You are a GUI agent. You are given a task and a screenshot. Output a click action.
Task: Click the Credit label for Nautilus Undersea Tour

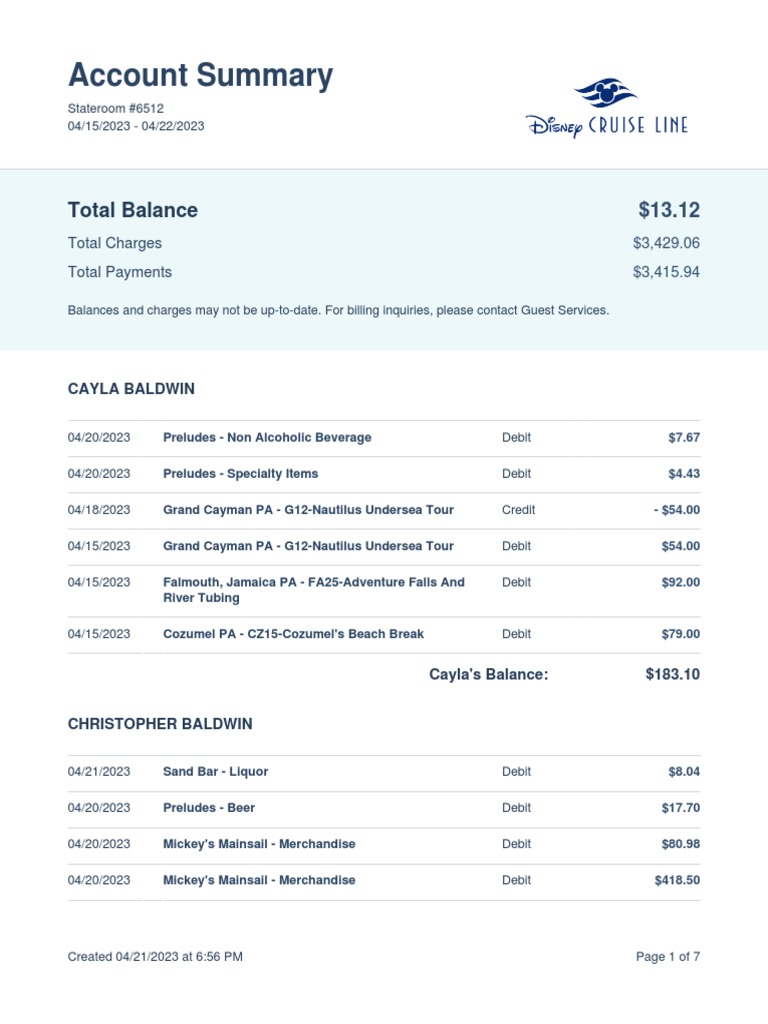pyautogui.click(x=518, y=510)
